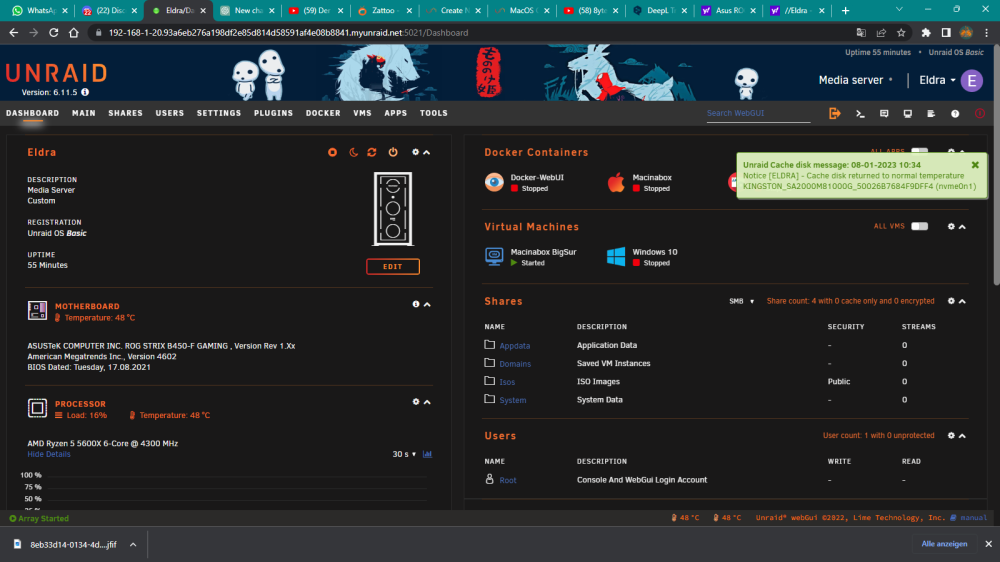1000x562 pixels.
Task: Open Virtual Machines settings gear
Action: click(951, 226)
